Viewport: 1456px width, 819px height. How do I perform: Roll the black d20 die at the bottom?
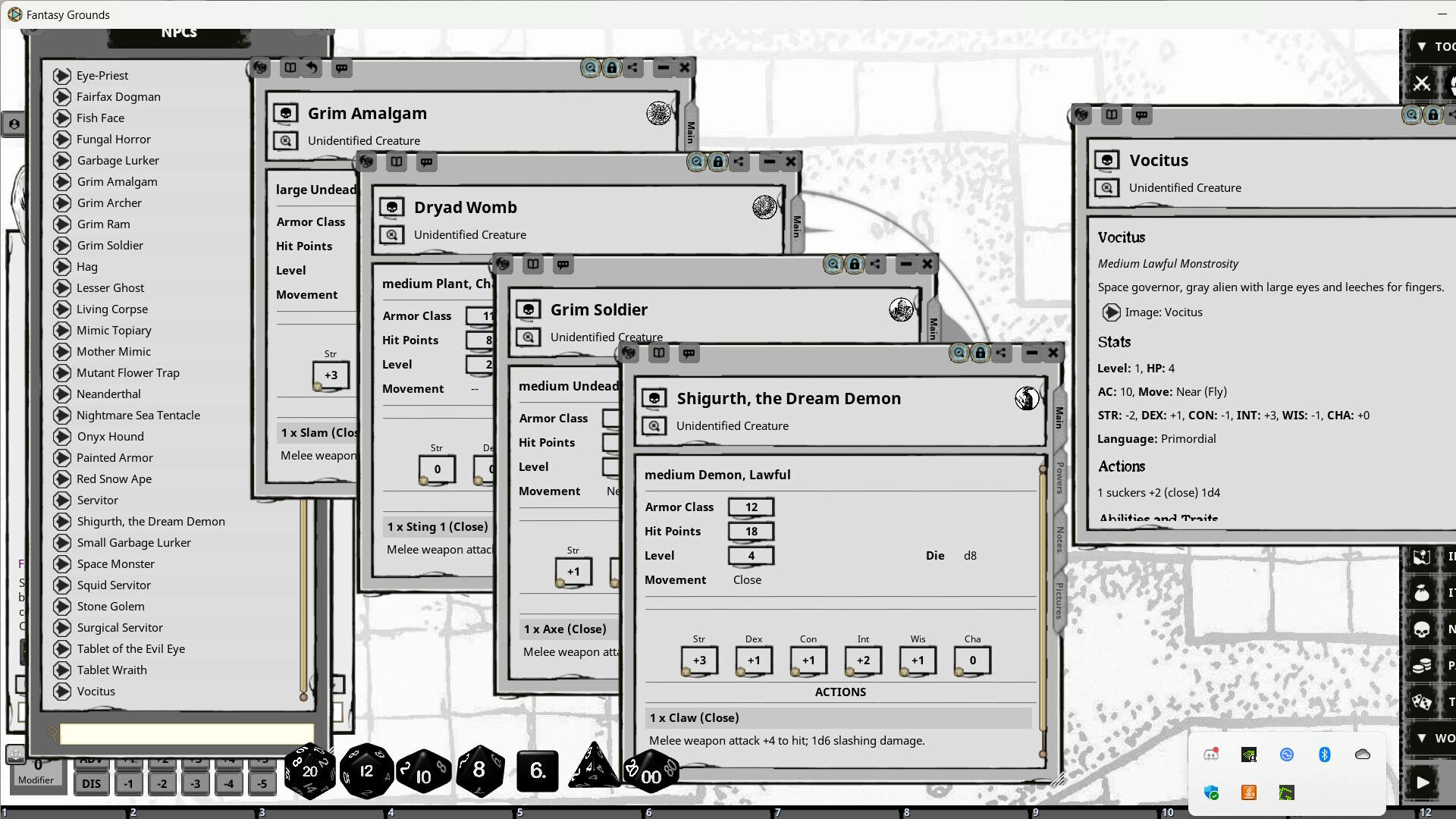tap(309, 771)
